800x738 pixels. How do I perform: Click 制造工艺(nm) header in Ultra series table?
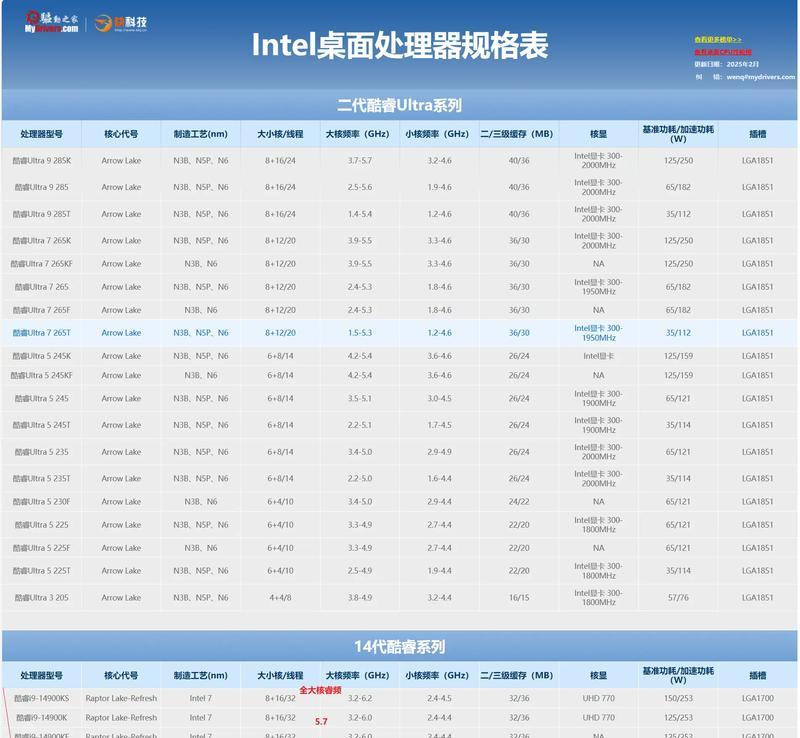click(201, 134)
